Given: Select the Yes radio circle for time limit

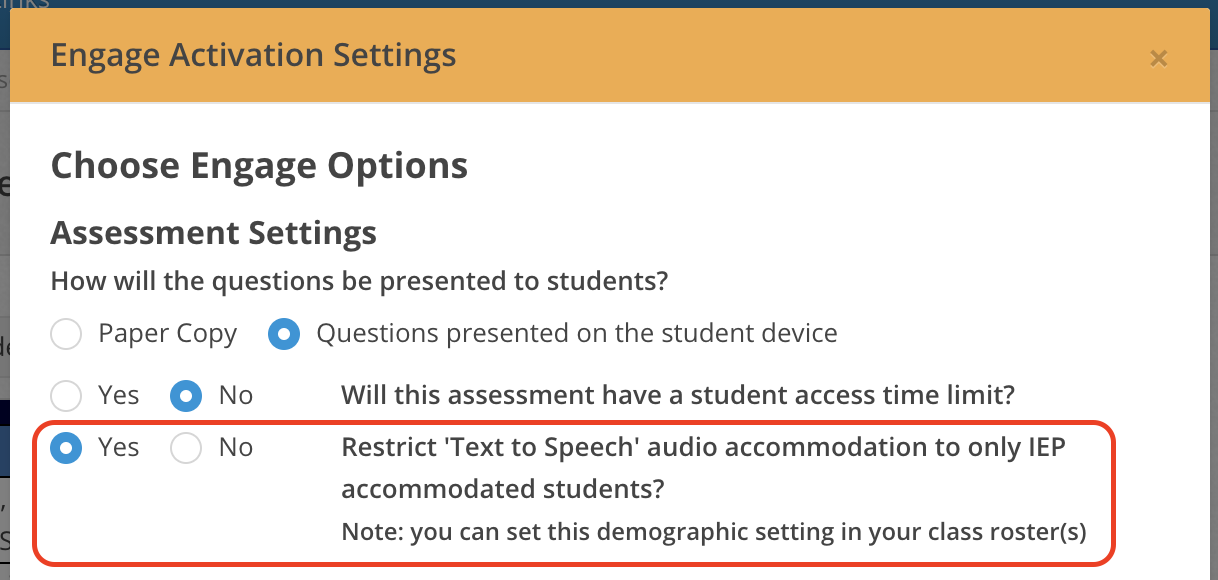Looking at the screenshot, I should click(66, 396).
